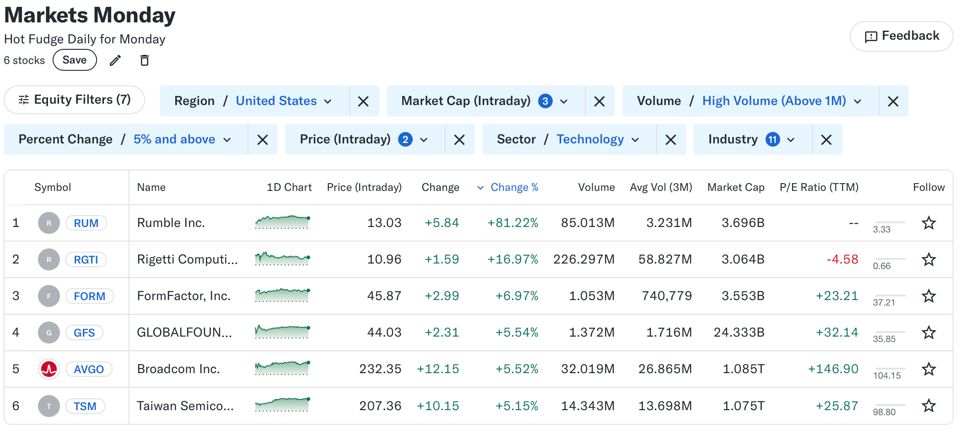Remove the Region filter with its X
Image resolution: width=960 pixels, height=433 pixels.
click(363, 101)
